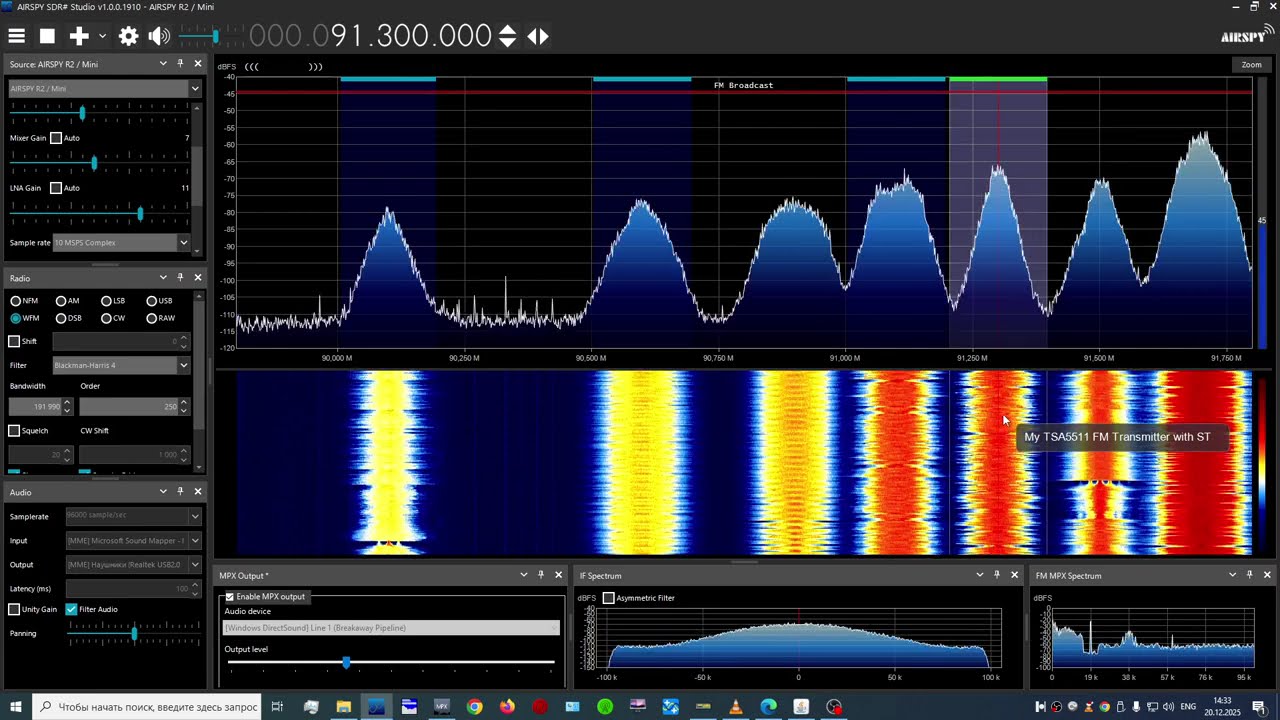Image resolution: width=1280 pixels, height=720 pixels.
Task: Open the MPX Output panel options arrow
Action: coord(524,575)
